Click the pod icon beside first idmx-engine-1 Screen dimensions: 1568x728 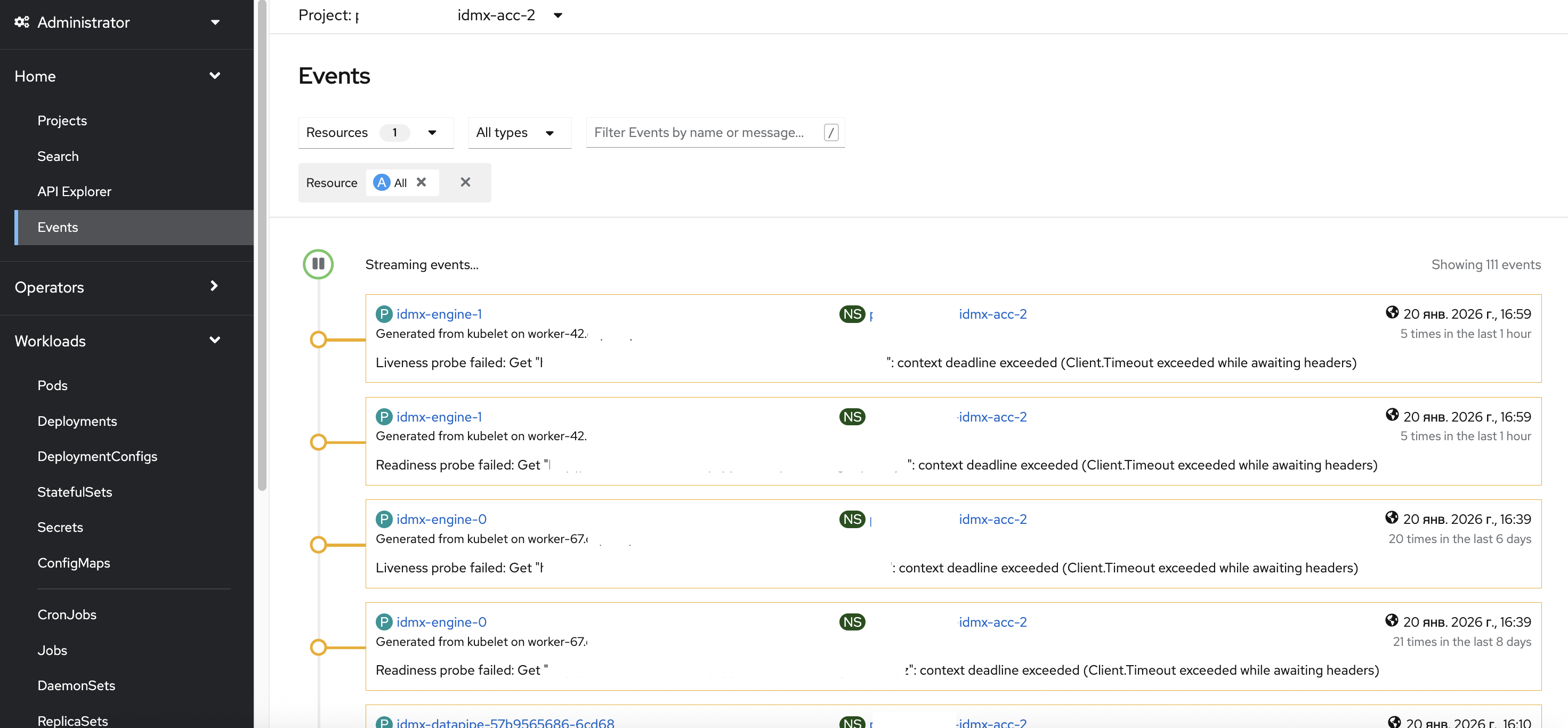tap(384, 314)
